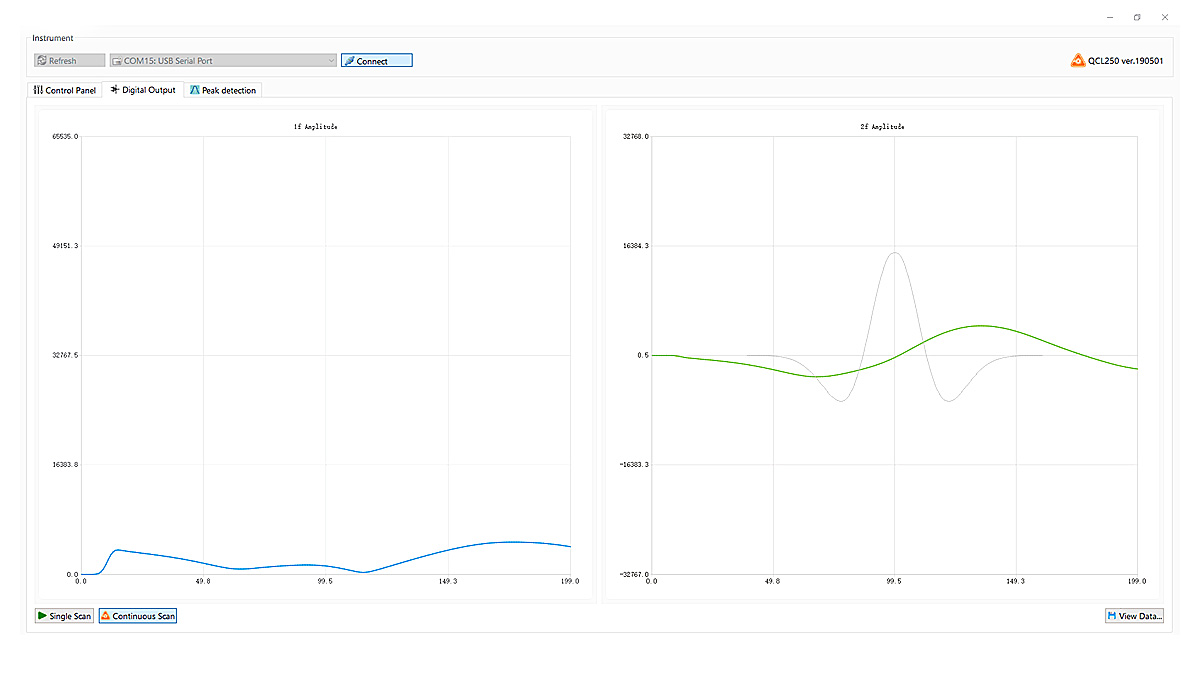
Task: Click the Refresh ports icon button
Action: pyautogui.click(x=42, y=61)
